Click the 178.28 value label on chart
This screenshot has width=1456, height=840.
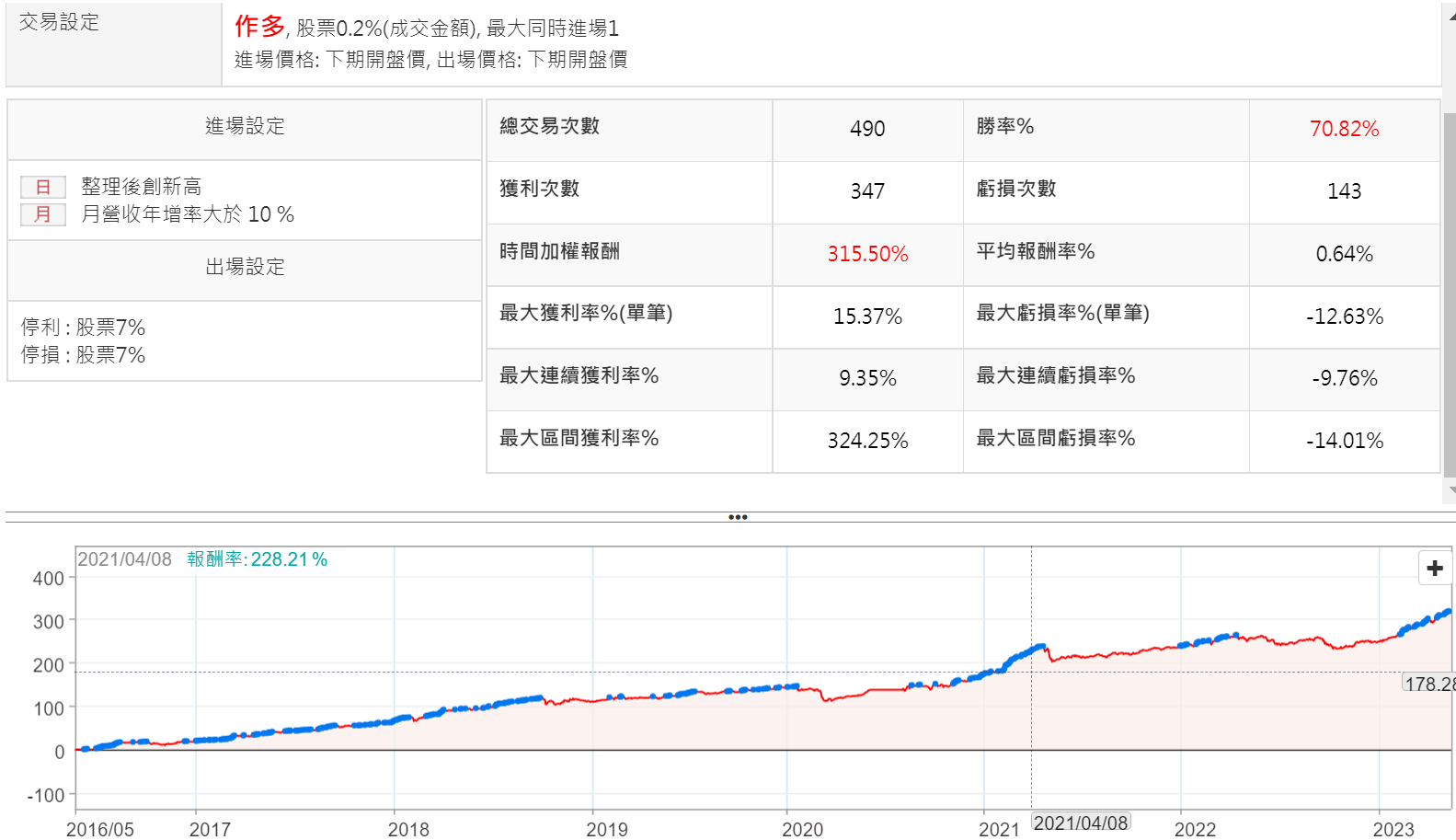click(x=1428, y=685)
